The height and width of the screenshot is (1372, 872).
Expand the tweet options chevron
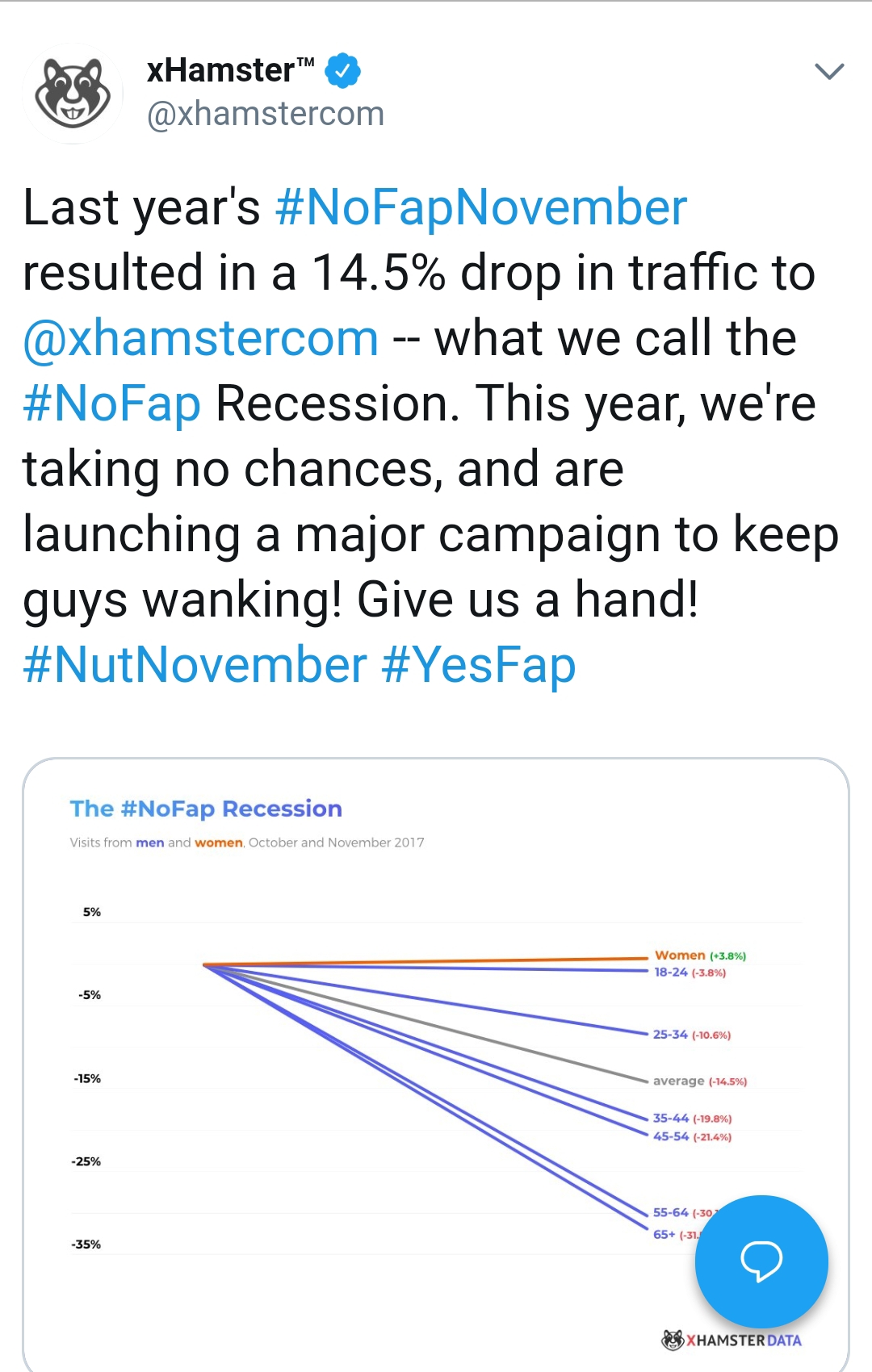829,72
